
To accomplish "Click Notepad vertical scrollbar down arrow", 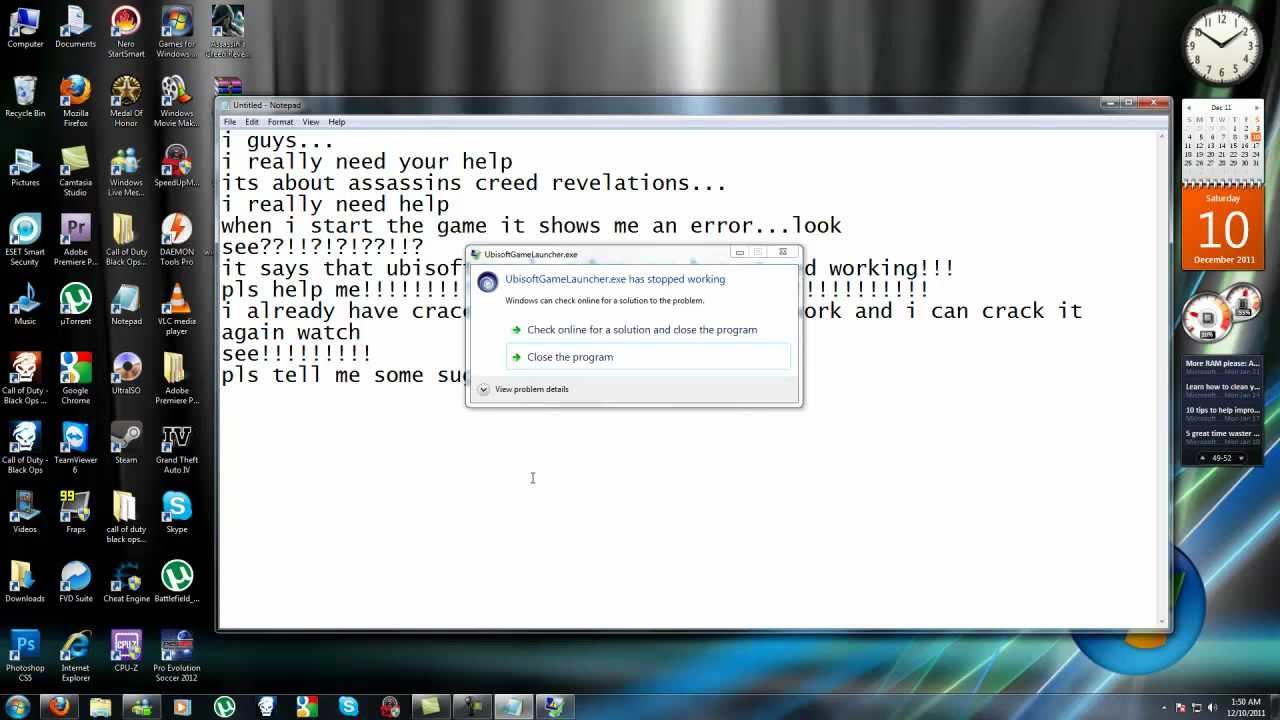I will coord(1164,622).
